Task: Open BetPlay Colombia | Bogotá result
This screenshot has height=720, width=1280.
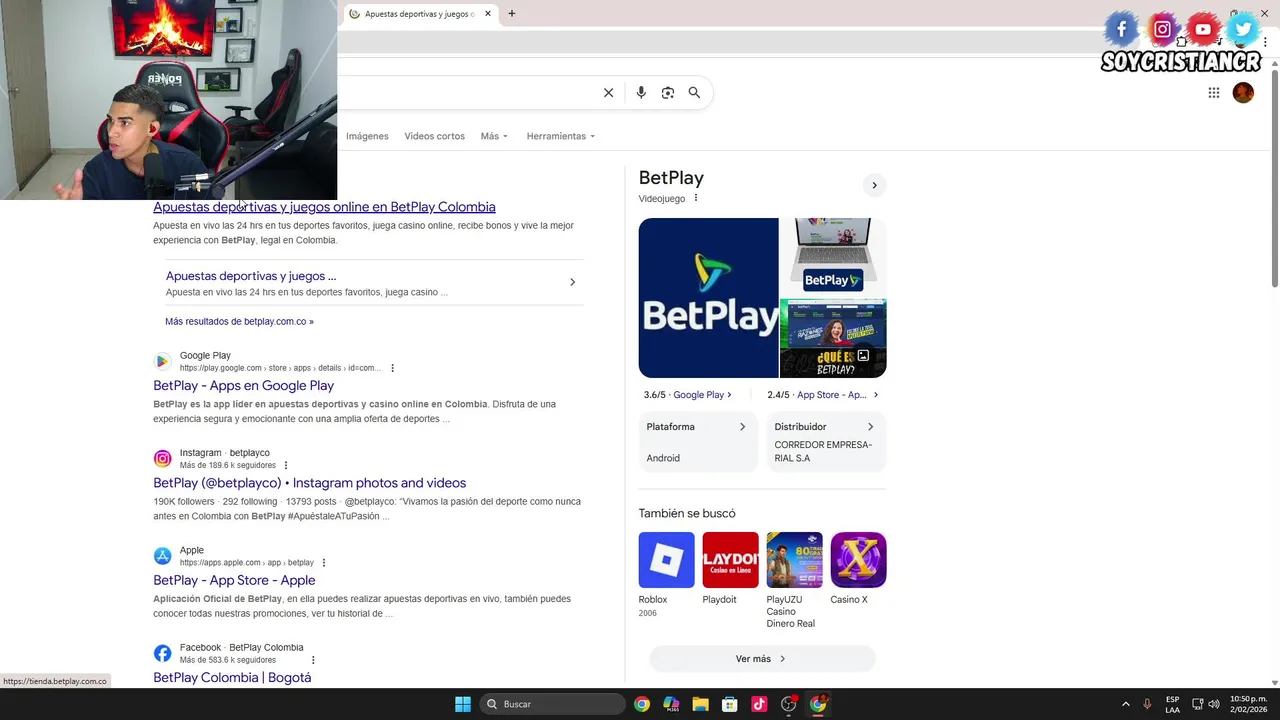Action: click(x=232, y=677)
